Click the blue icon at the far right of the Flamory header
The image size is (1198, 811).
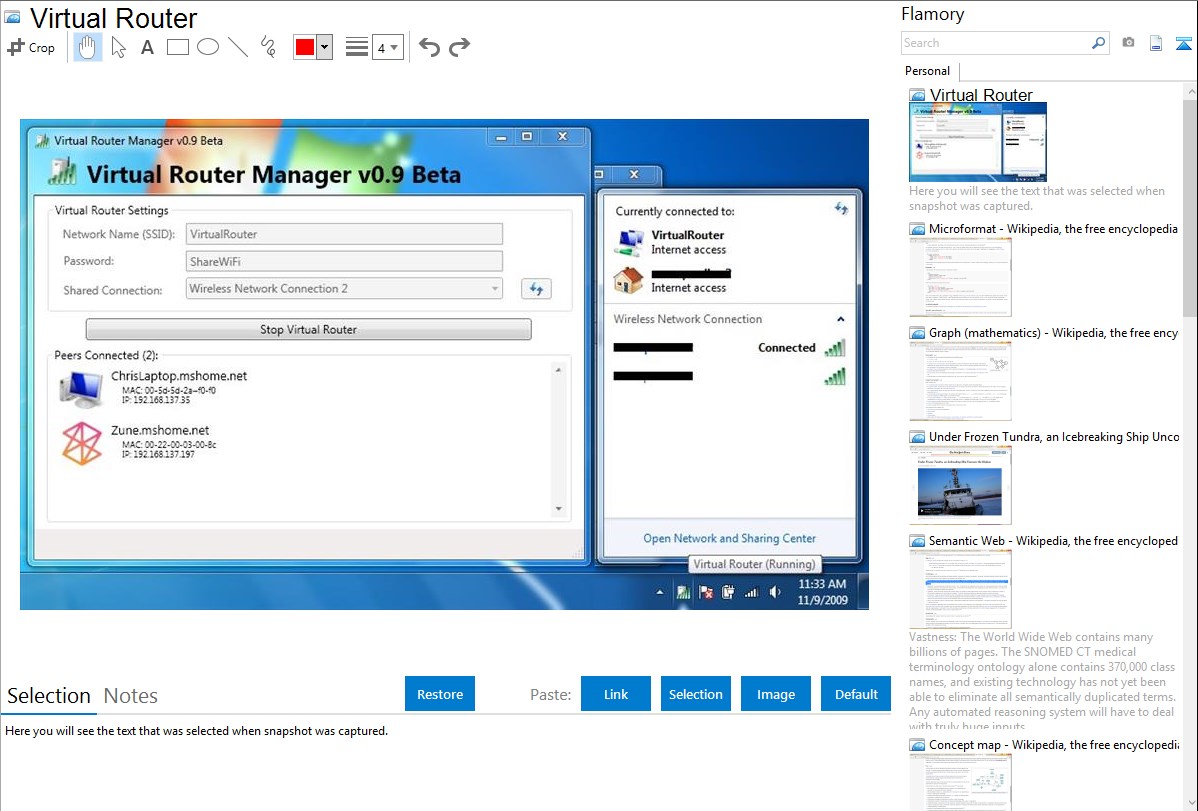point(1183,43)
